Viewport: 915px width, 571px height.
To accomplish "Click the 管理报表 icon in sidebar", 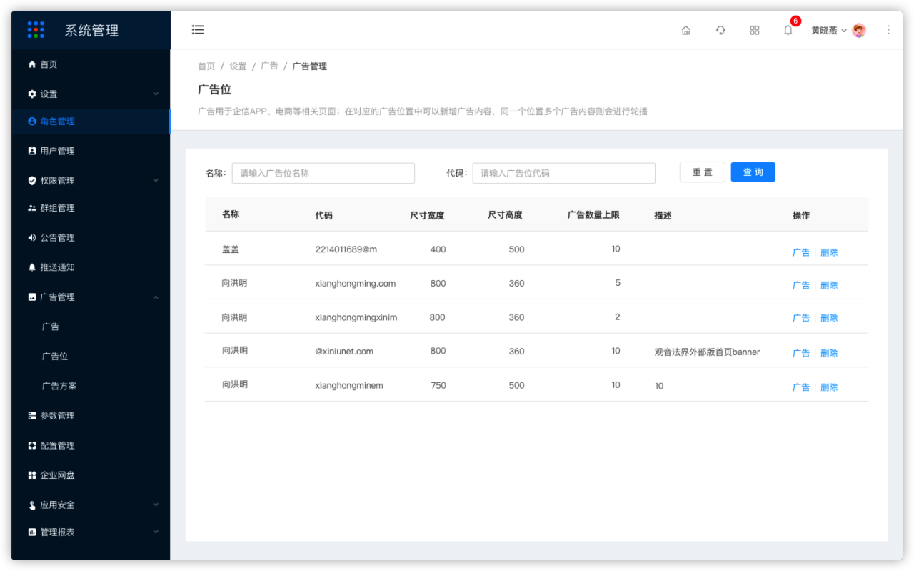I will [x=32, y=532].
